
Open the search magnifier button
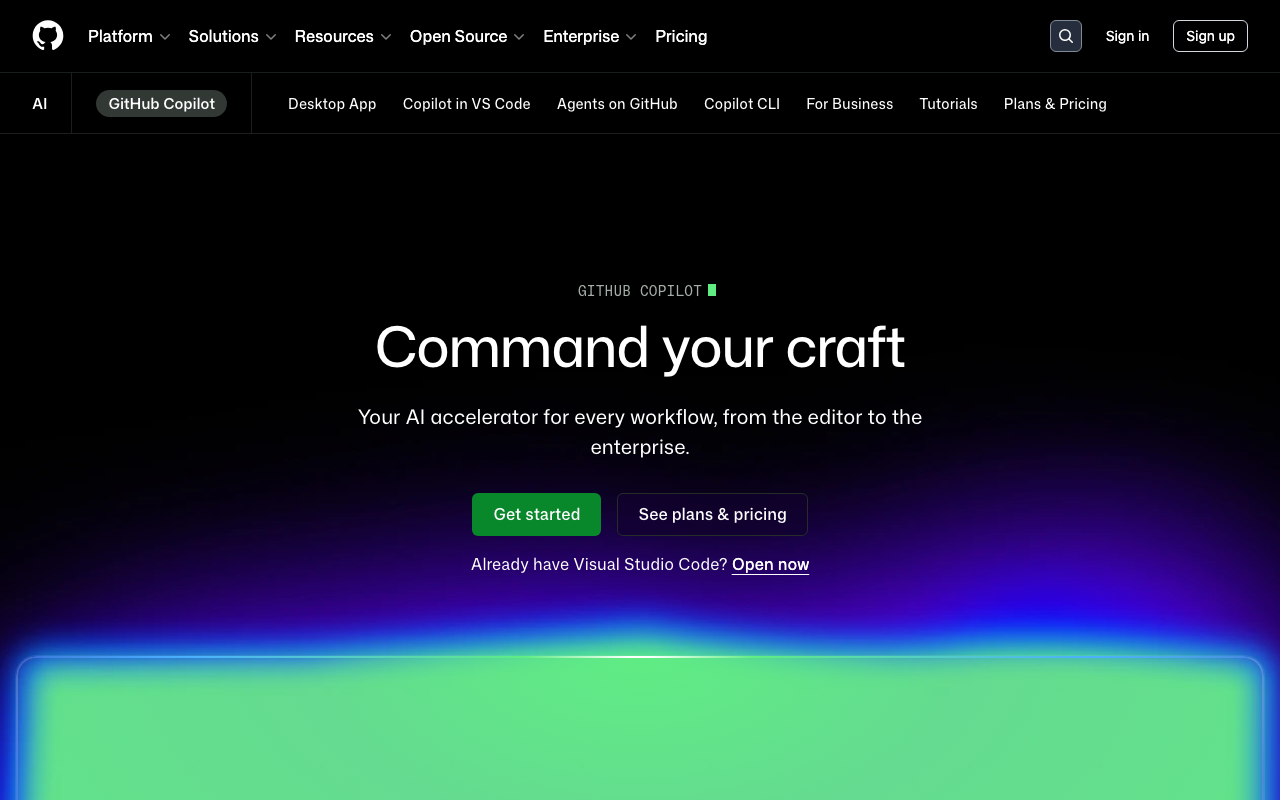(1066, 36)
